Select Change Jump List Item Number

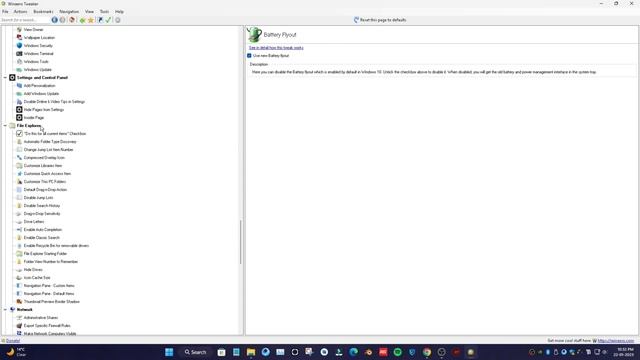pyautogui.click(x=48, y=150)
